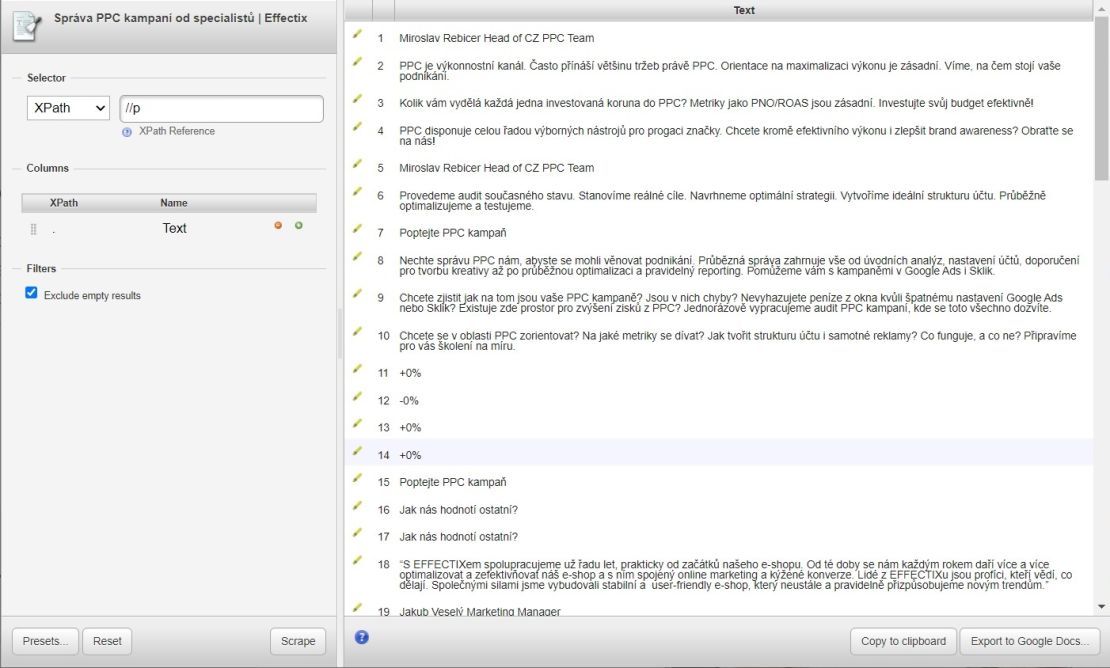Toggle Exclude empty results checkbox

pos(31,293)
